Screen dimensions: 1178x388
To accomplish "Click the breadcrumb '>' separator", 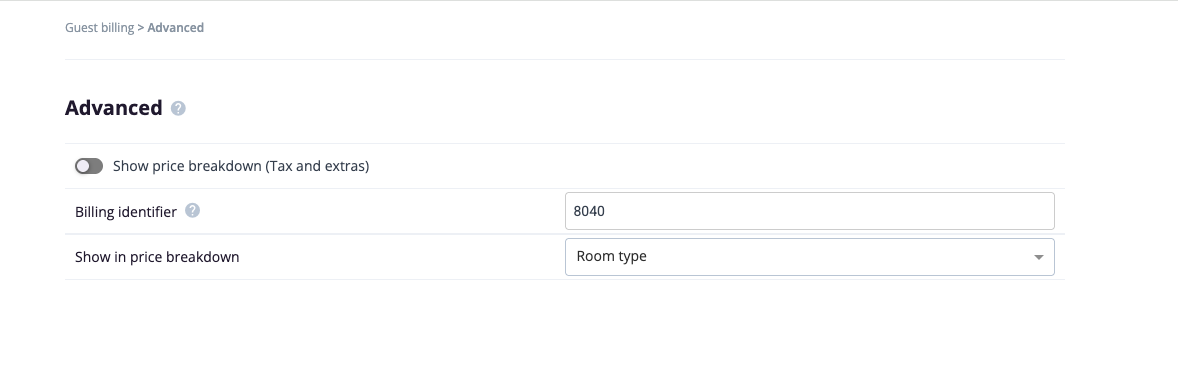I will (140, 28).
